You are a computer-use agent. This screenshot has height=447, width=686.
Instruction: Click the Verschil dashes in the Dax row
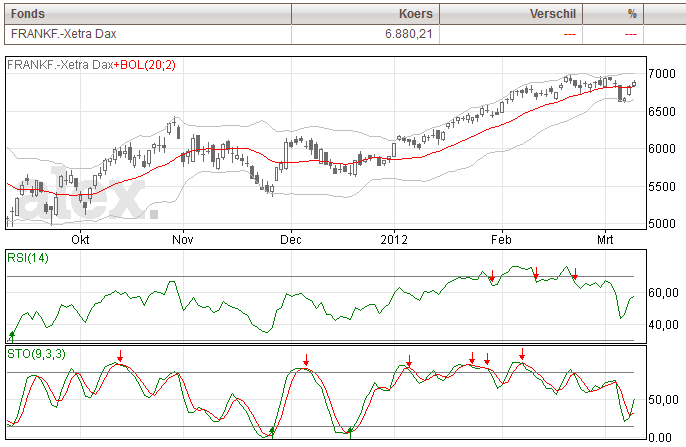click(570, 34)
